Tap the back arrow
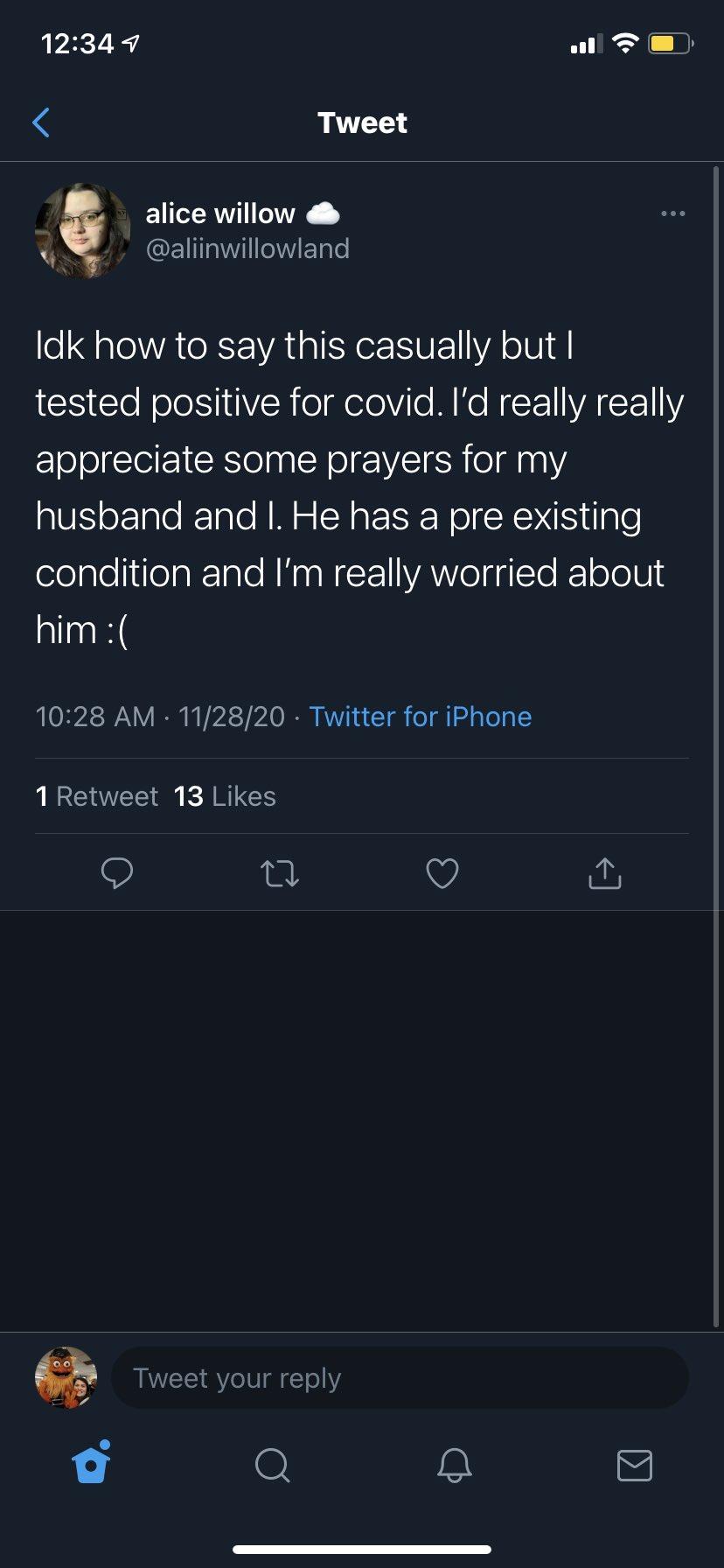 [41, 122]
